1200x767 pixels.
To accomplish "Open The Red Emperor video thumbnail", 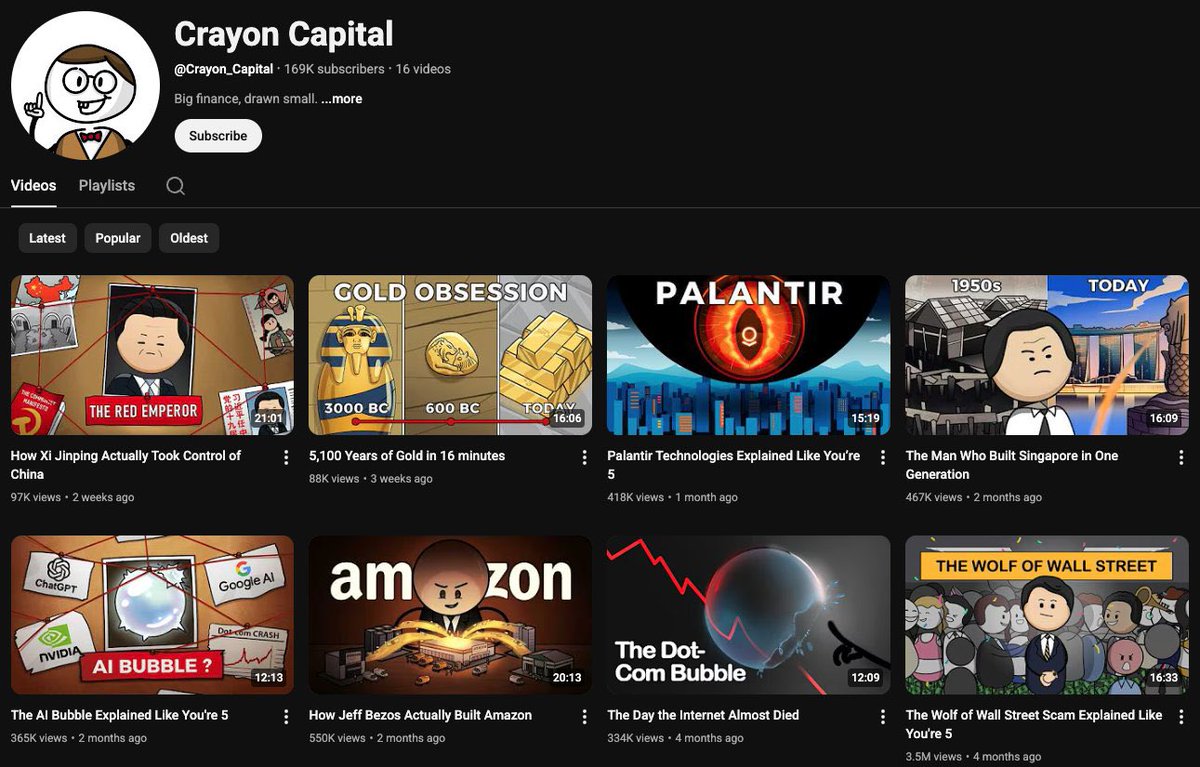I will 152,355.
